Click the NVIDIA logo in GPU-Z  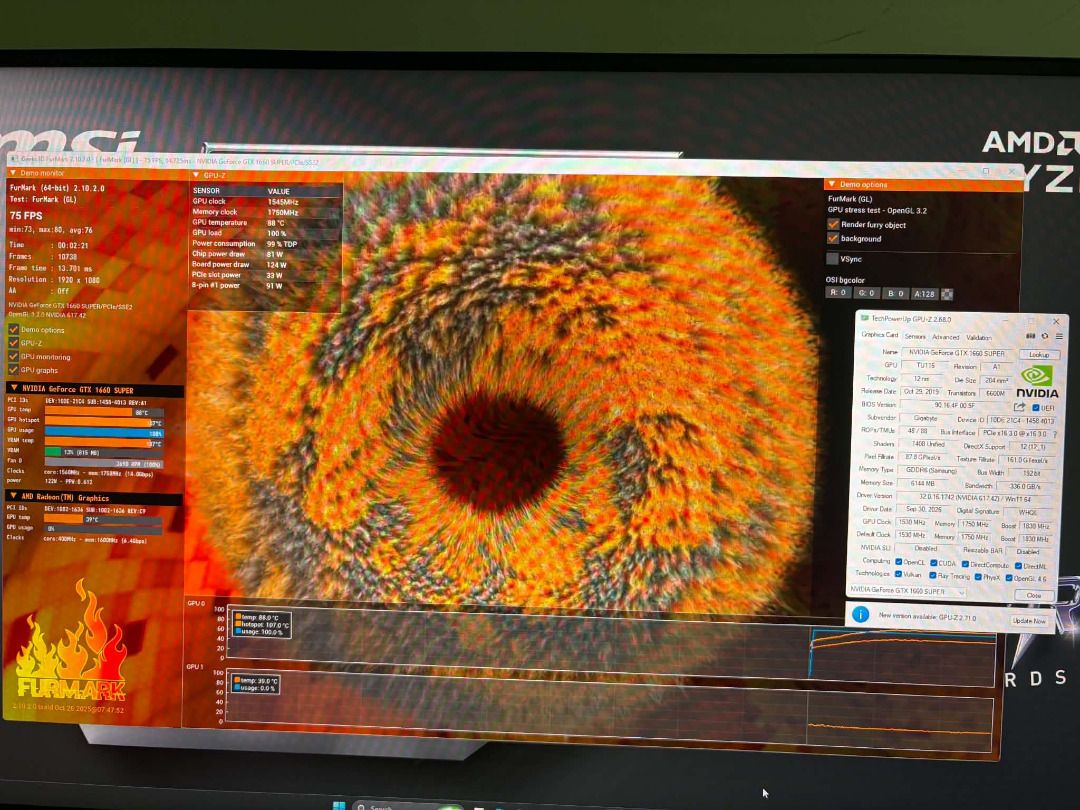[1037, 382]
